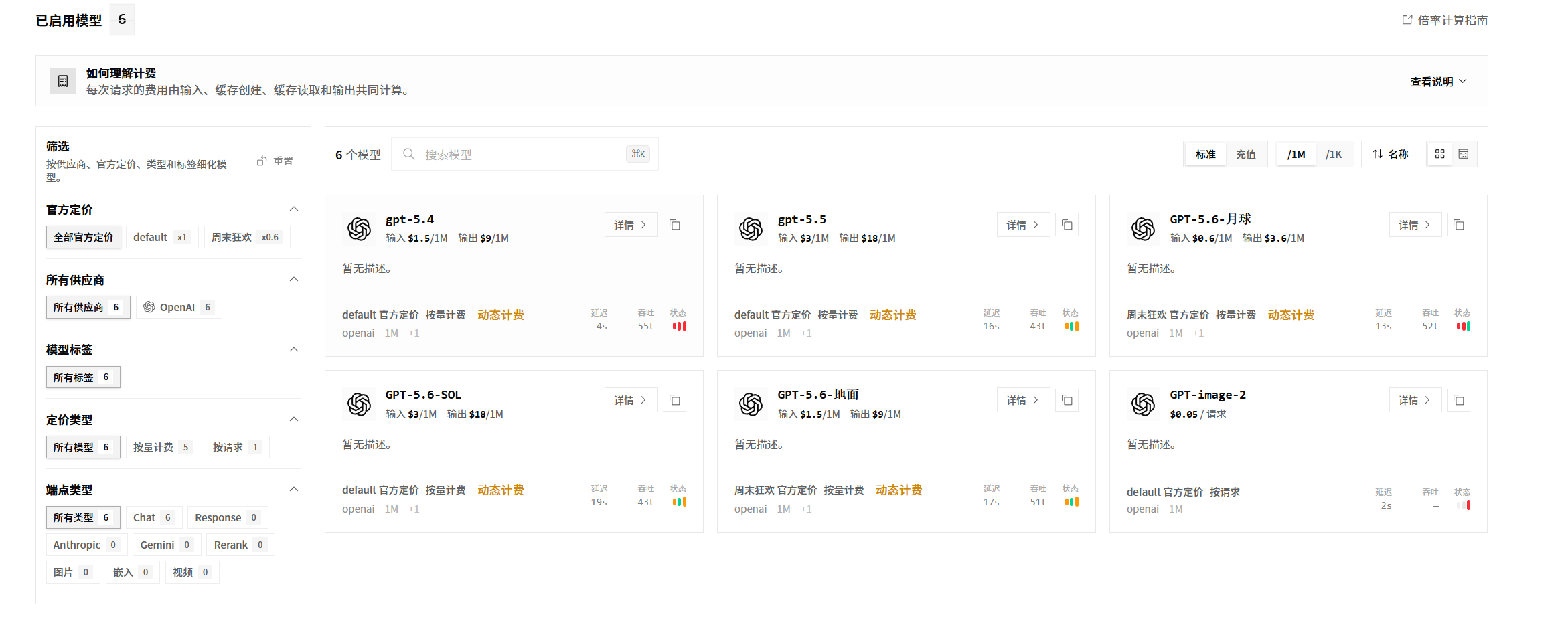
Task: Reset all filters with 重置
Action: [x=275, y=161]
